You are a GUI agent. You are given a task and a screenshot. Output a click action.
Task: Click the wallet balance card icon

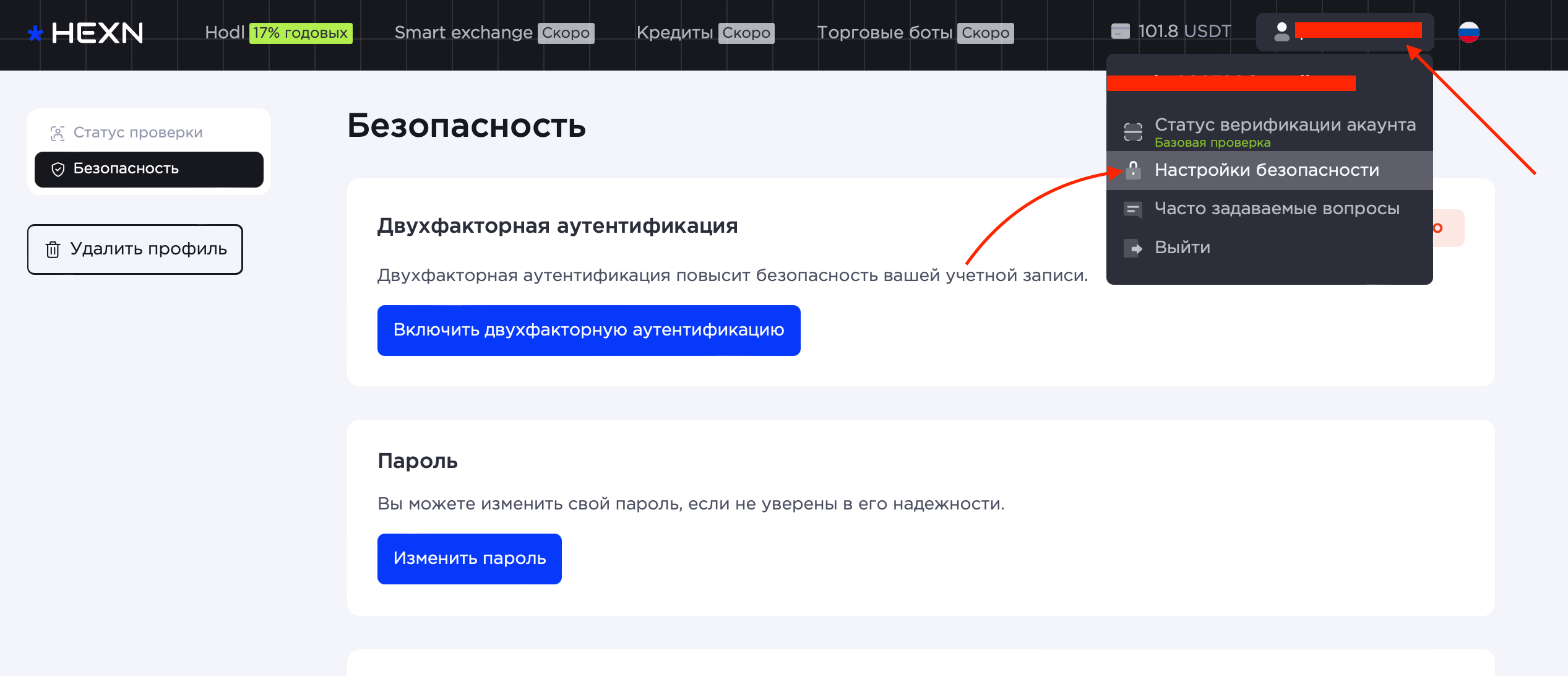tap(1120, 32)
